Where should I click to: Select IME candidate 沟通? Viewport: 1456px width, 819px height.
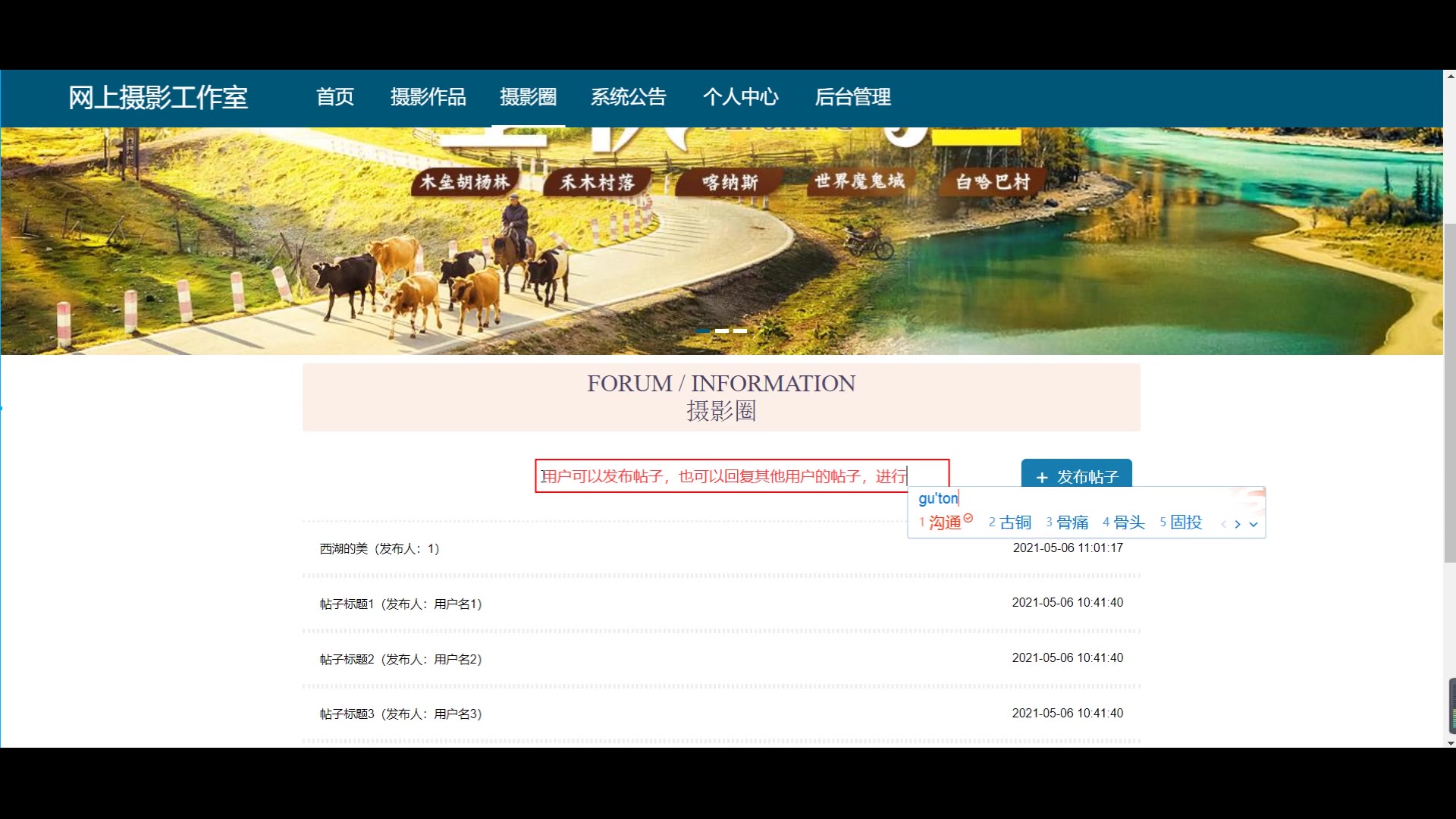pyautogui.click(x=944, y=522)
